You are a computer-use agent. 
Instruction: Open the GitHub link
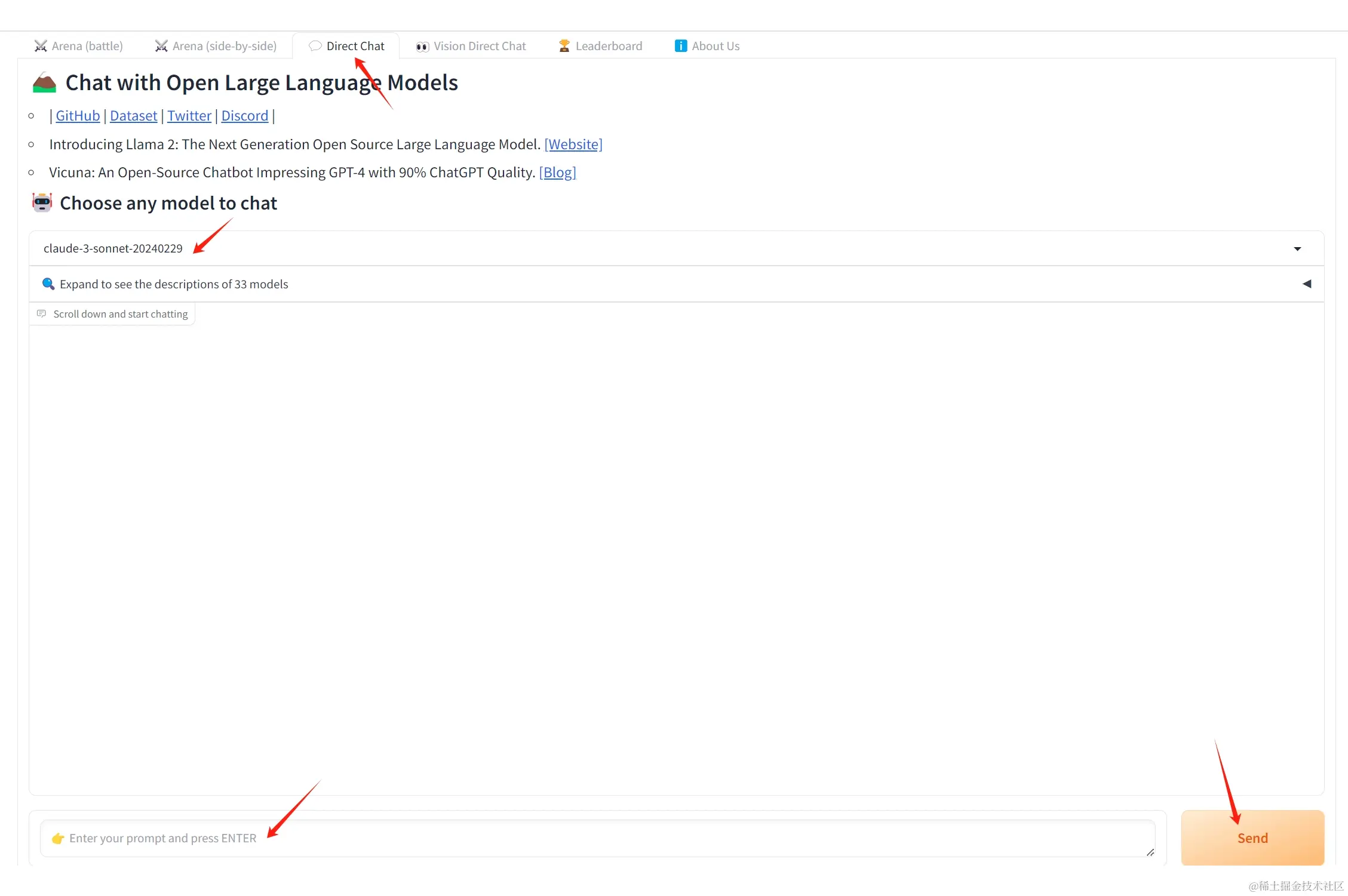point(78,116)
